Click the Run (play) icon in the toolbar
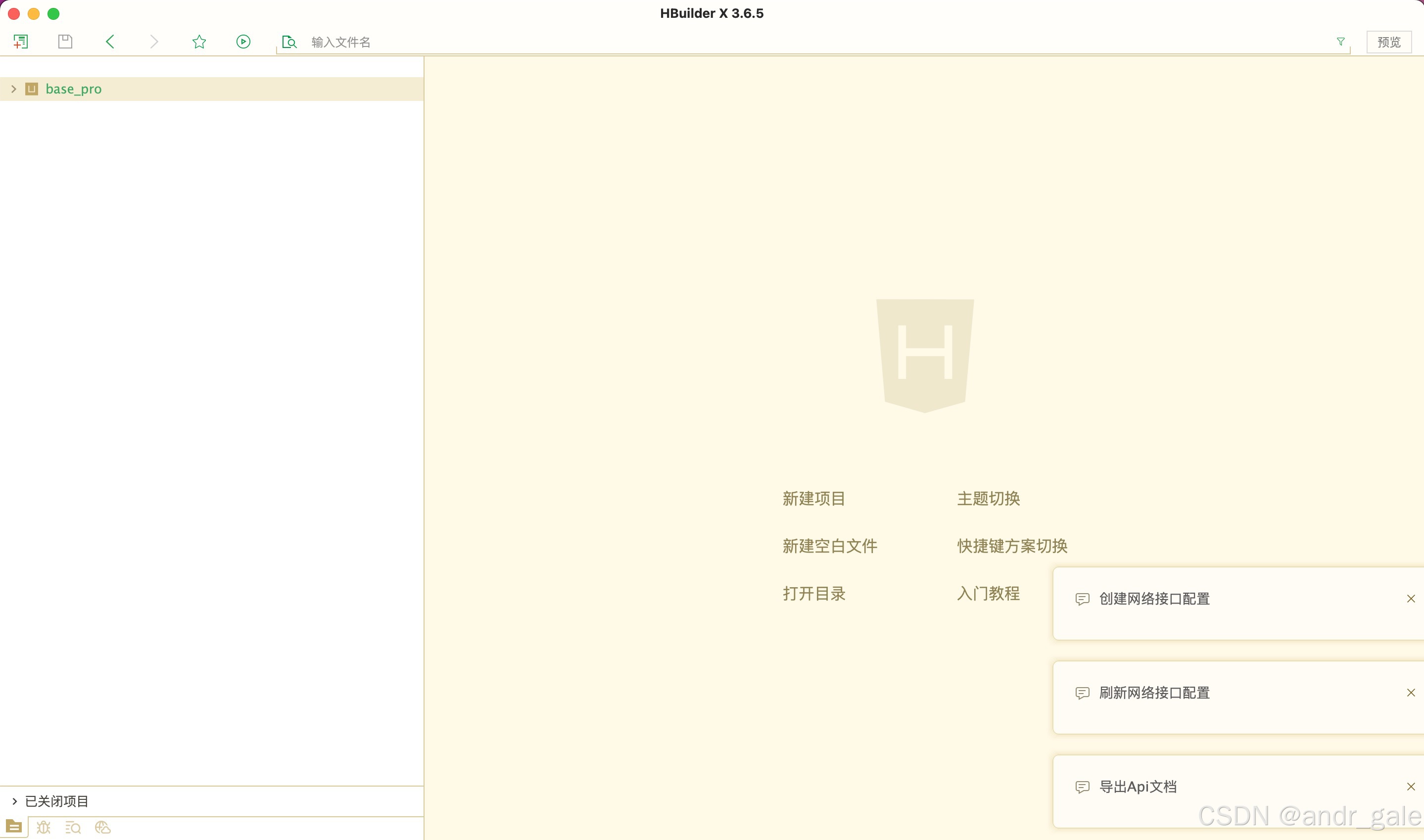 pos(243,42)
